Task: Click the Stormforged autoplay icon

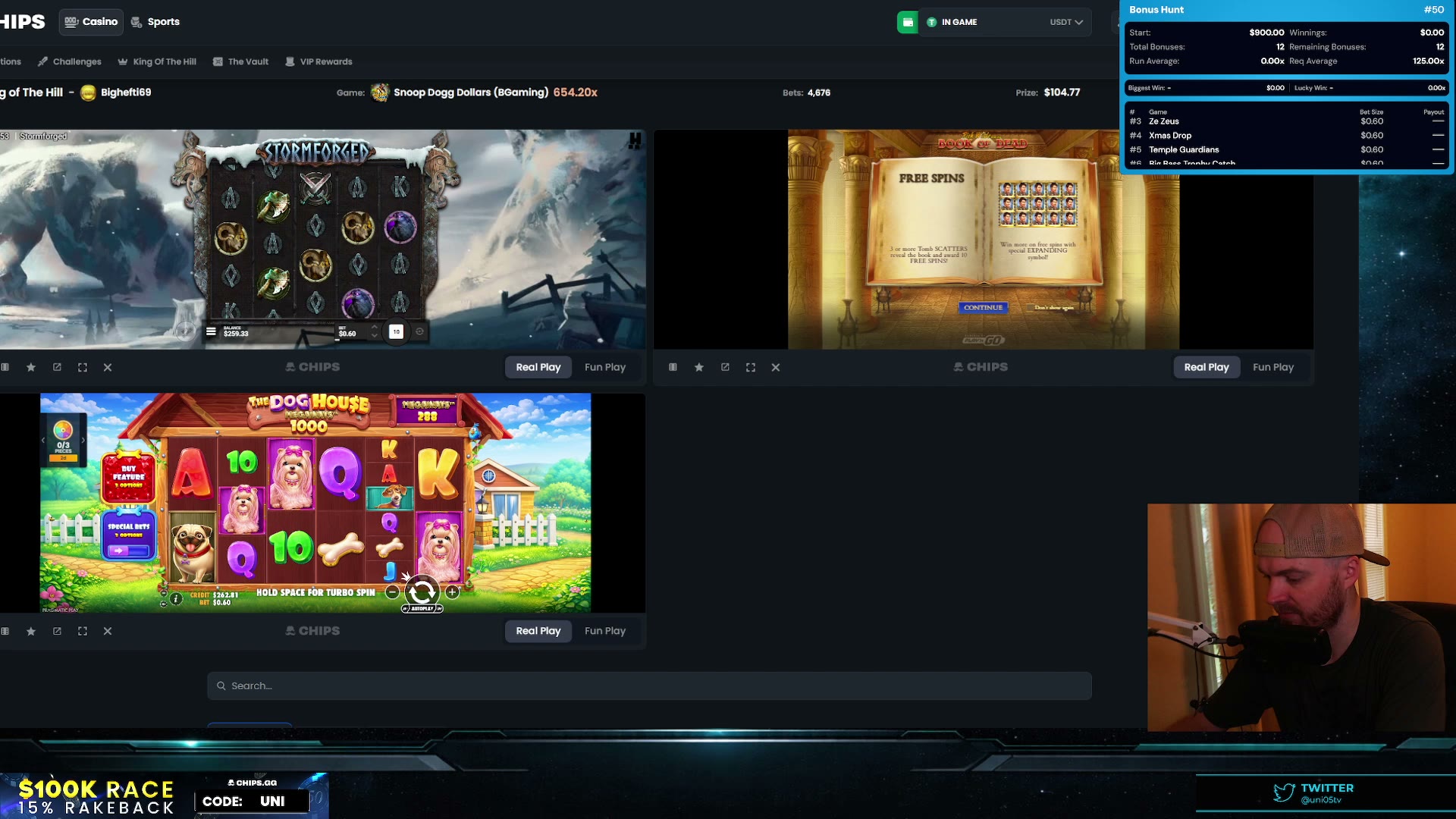Action: (x=419, y=331)
